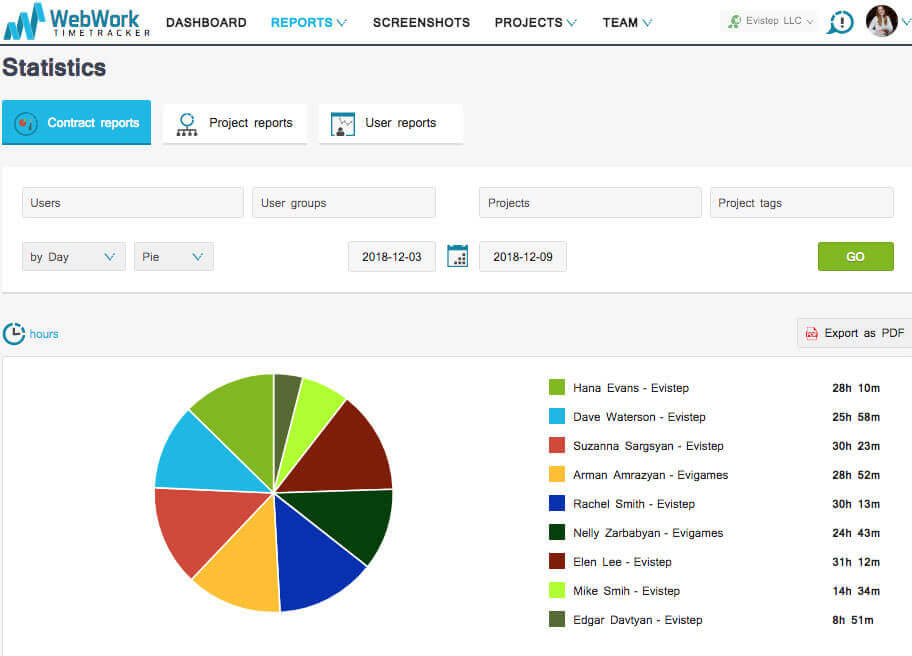Select 'Rachel Smith - Evistep' legend label
Image resolution: width=912 pixels, height=656 pixels.
pyautogui.click(x=633, y=504)
